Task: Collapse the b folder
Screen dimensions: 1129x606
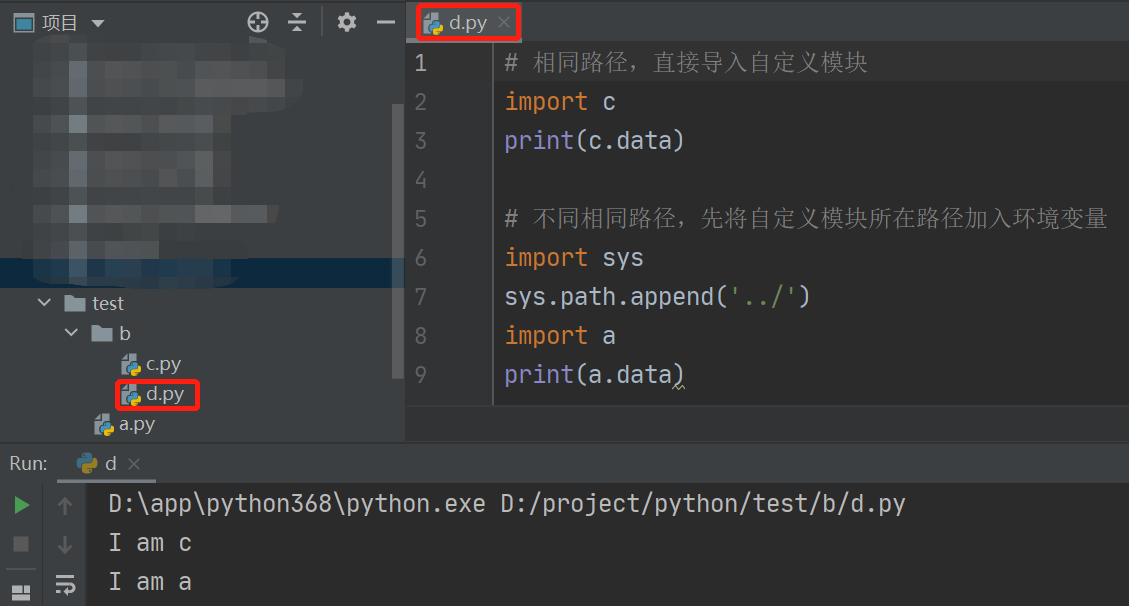Action: pyautogui.click(x=71, y=333)
